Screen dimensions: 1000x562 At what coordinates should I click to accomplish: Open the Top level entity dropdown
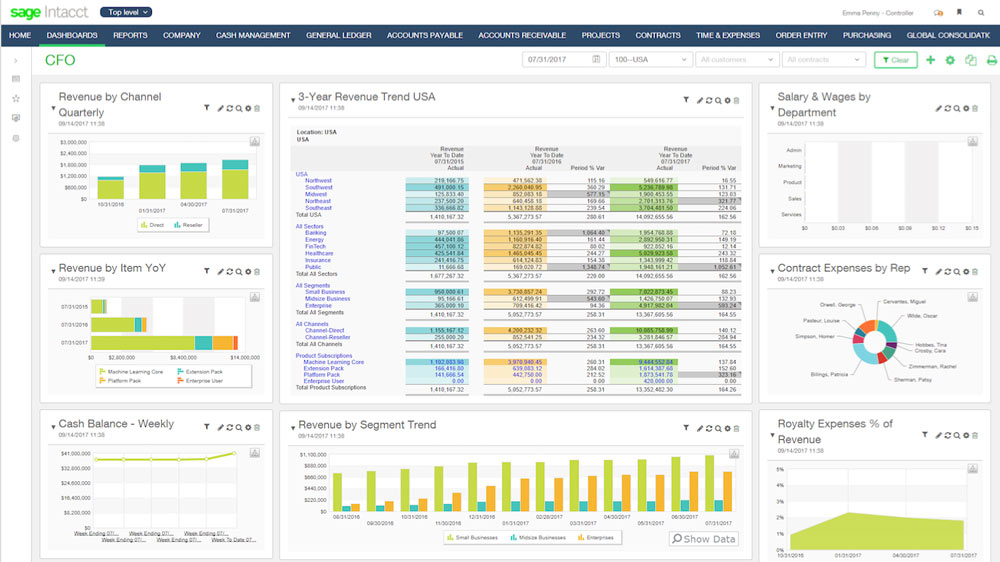(126, 12)
